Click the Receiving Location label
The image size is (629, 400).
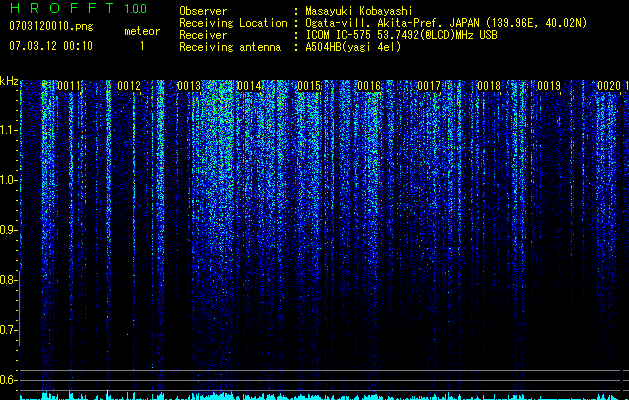coord(233,23)
